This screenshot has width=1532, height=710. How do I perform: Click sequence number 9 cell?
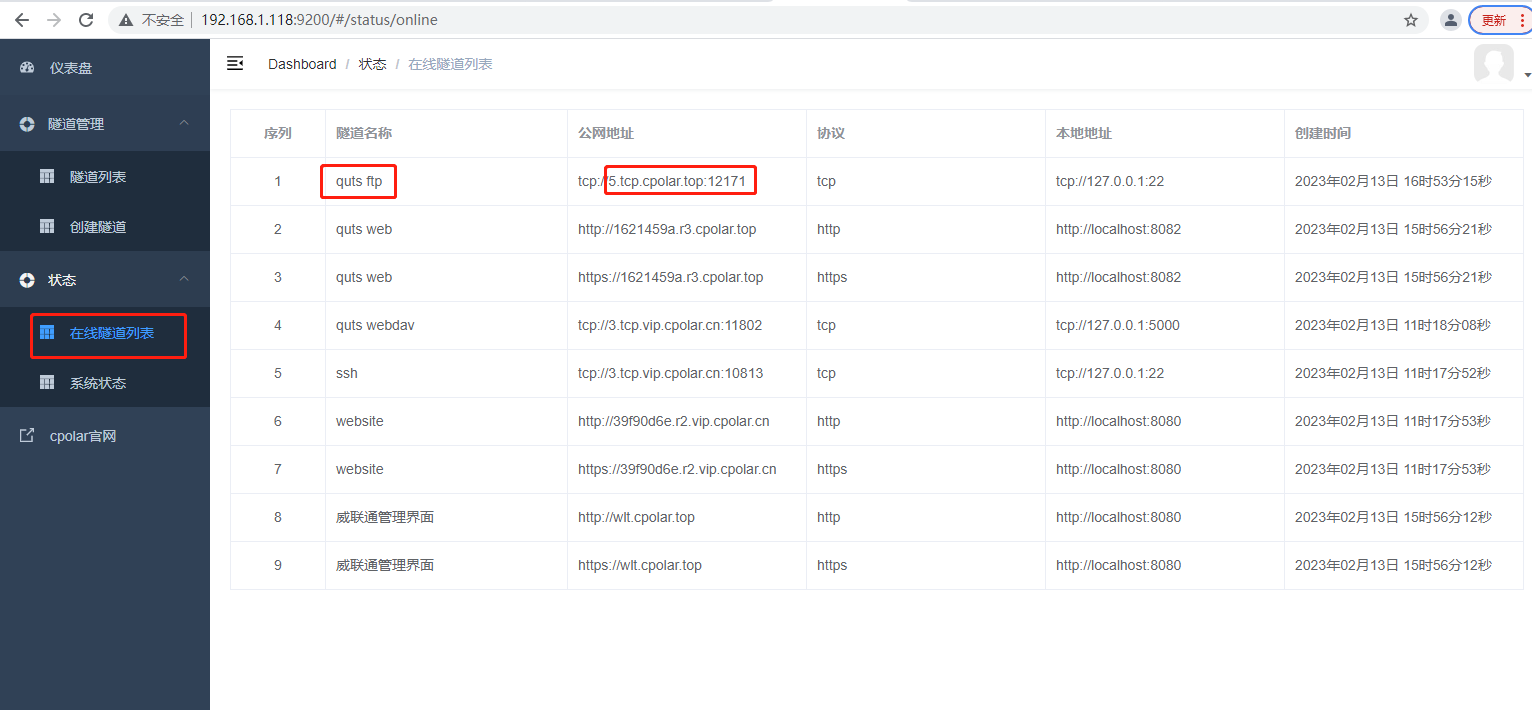click(x=278, y=565)
